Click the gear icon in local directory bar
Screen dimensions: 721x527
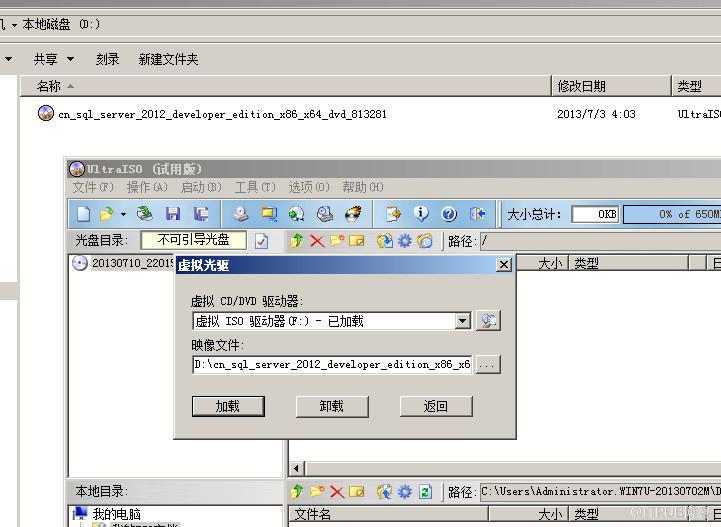click(405, 492)
